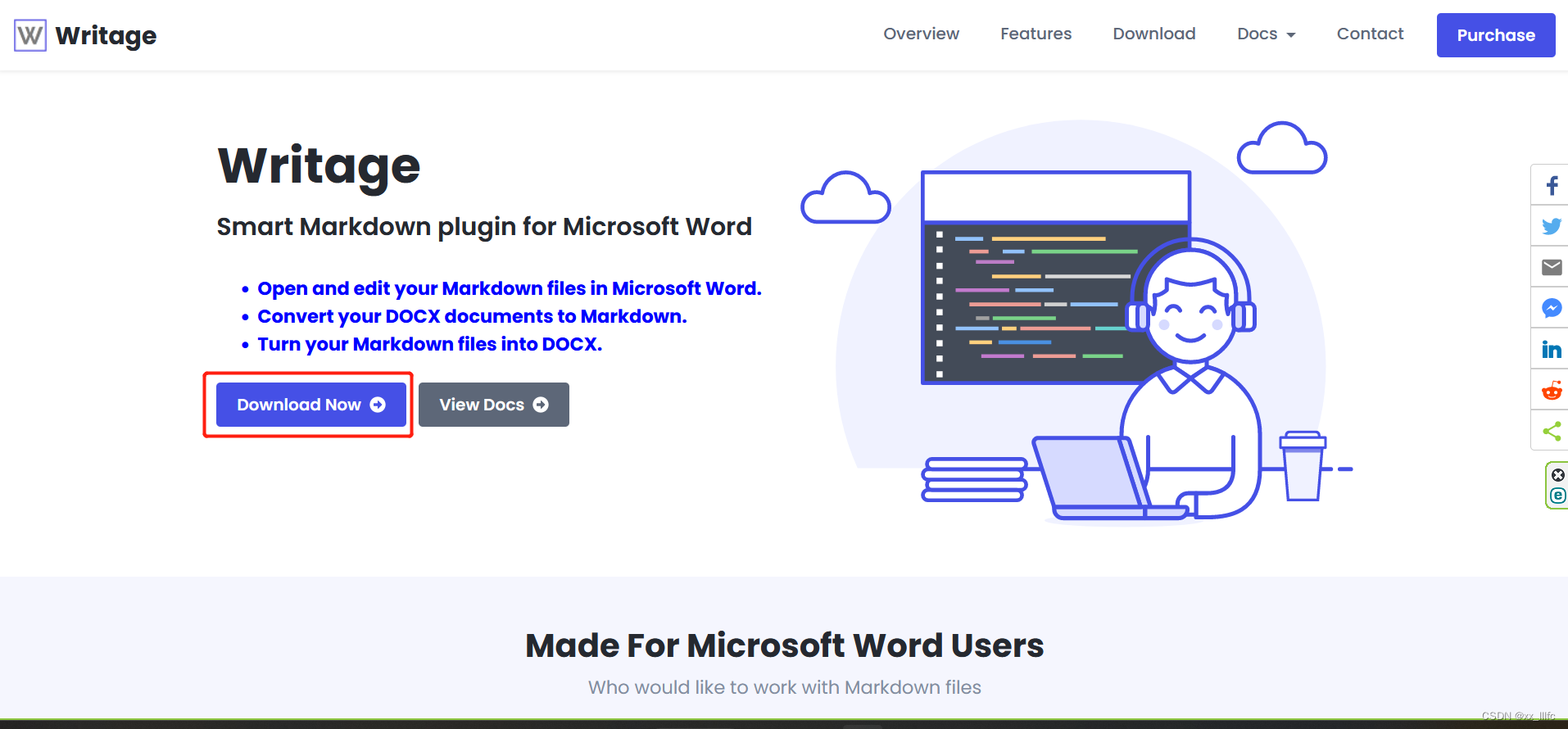Click the green 'e' widget icon
Viewport: 1568px width, 729px height.
tap(1557, 496)
